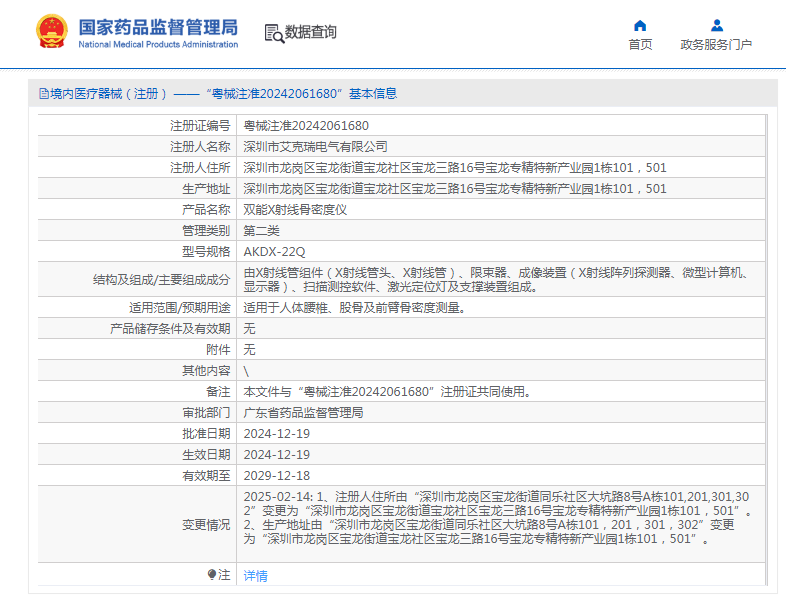Click the 注册证编号 label
Viewport: 786px width, 600px height.
tap(200, 126)
